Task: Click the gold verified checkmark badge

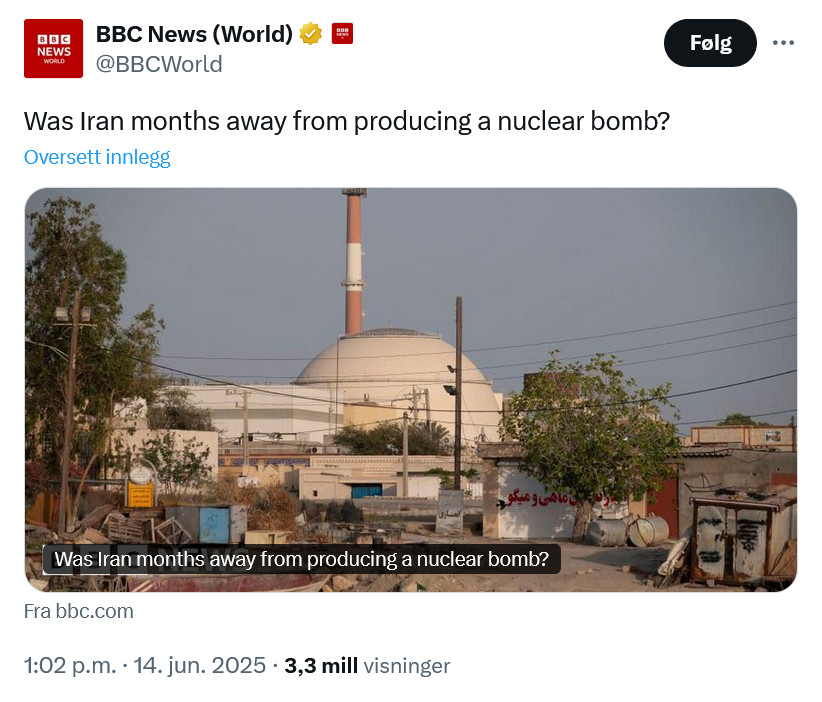Action: 311,34
